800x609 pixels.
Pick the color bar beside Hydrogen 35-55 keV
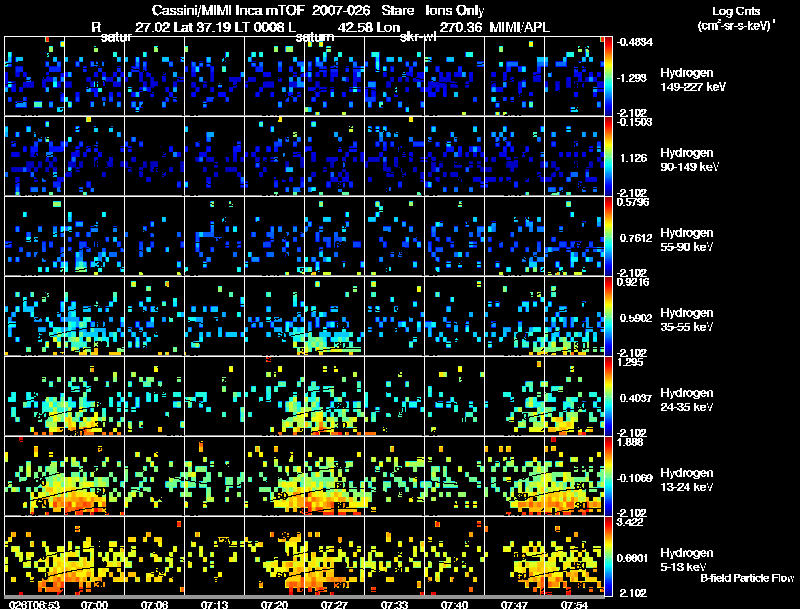tap(608, 316)
